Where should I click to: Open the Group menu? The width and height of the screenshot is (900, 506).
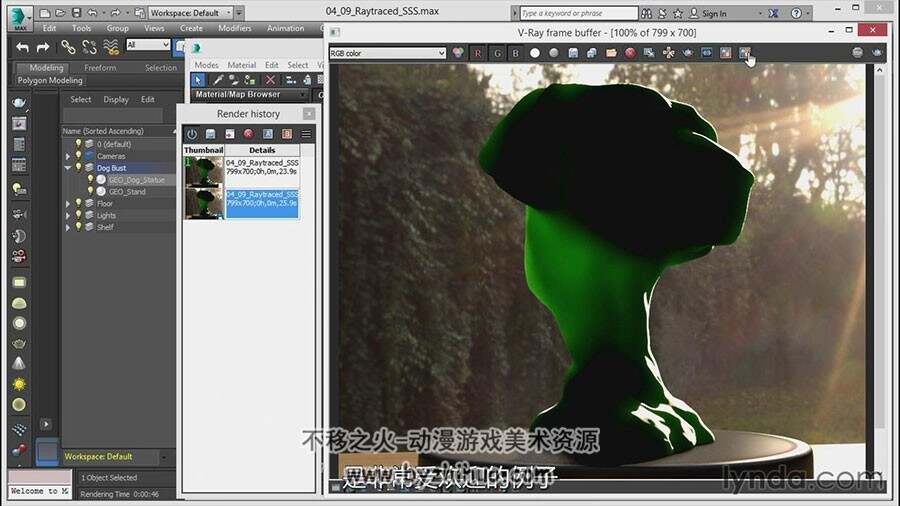click(x=118, y=28)
